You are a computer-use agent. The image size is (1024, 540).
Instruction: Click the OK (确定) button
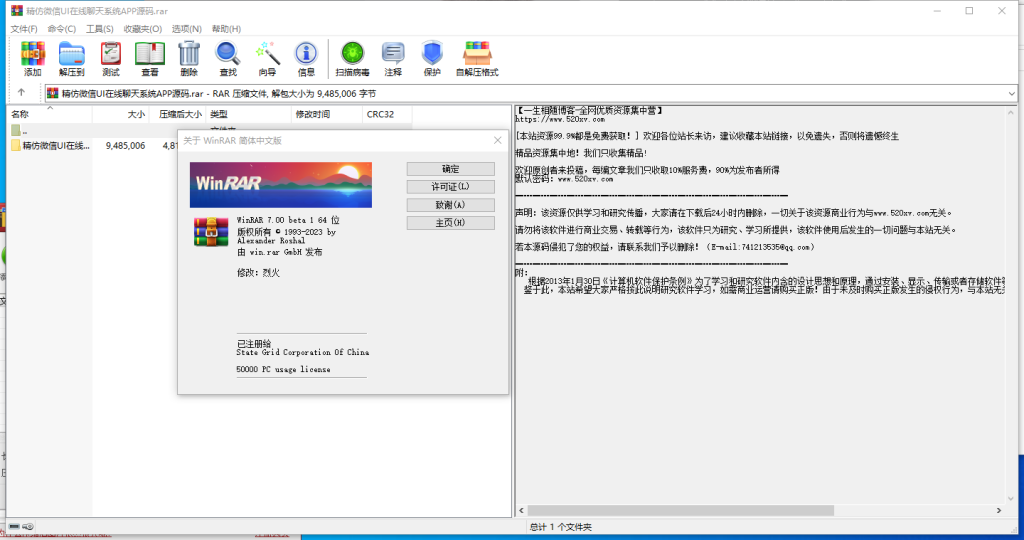[451, 168]
